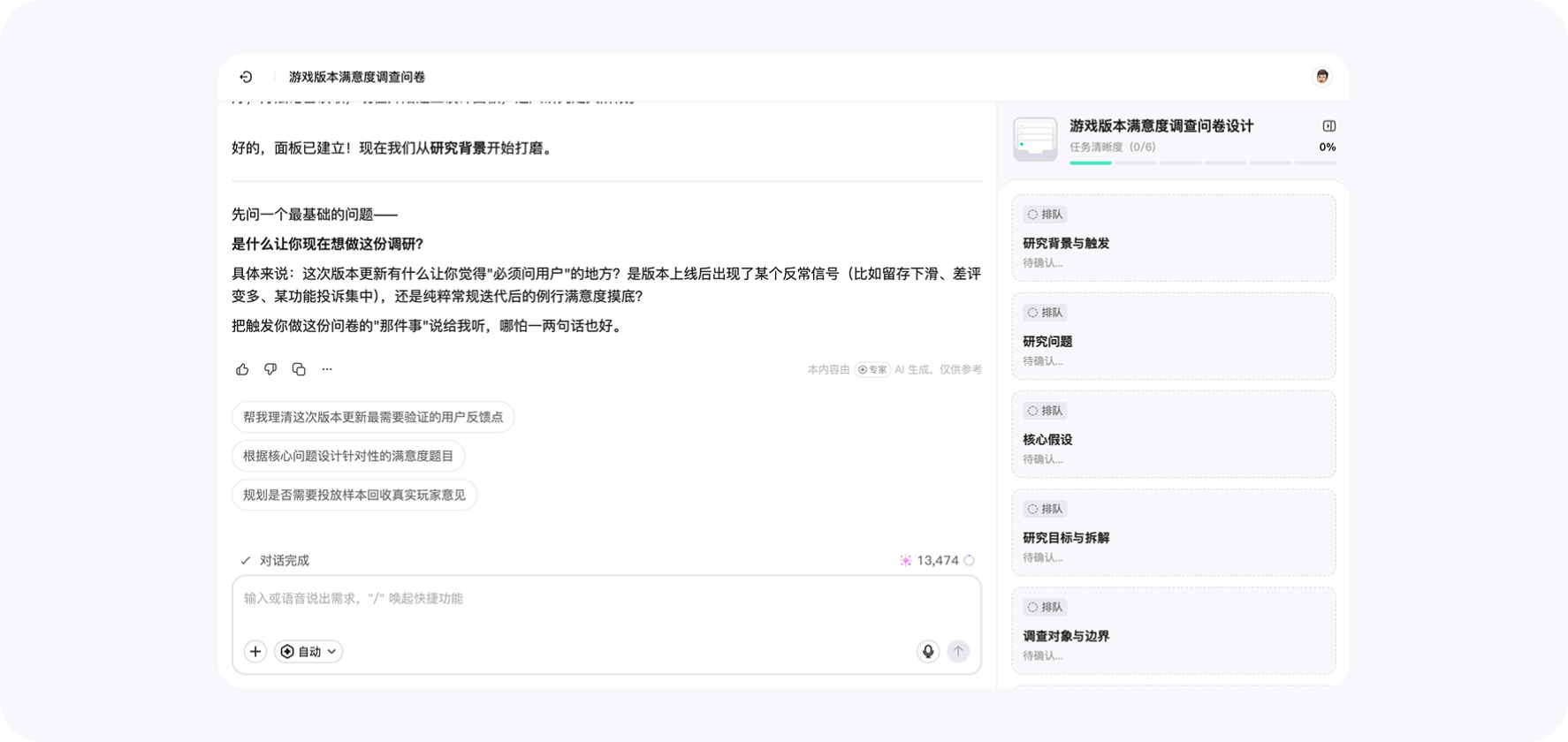Open the user avatar menu
Screen dimensions: 1568x742
1322,77
